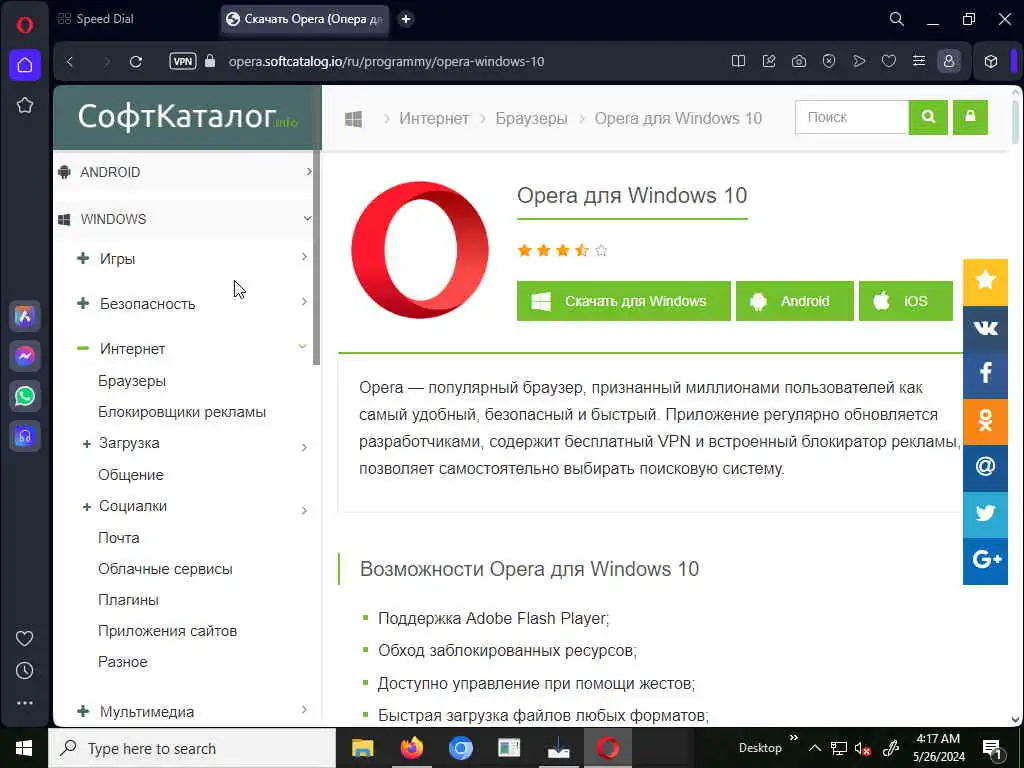Image resolution: width=1024 pixels, height=768 pixels.
Task: Share page via Twitter button
Action: (x=985, y=514)
